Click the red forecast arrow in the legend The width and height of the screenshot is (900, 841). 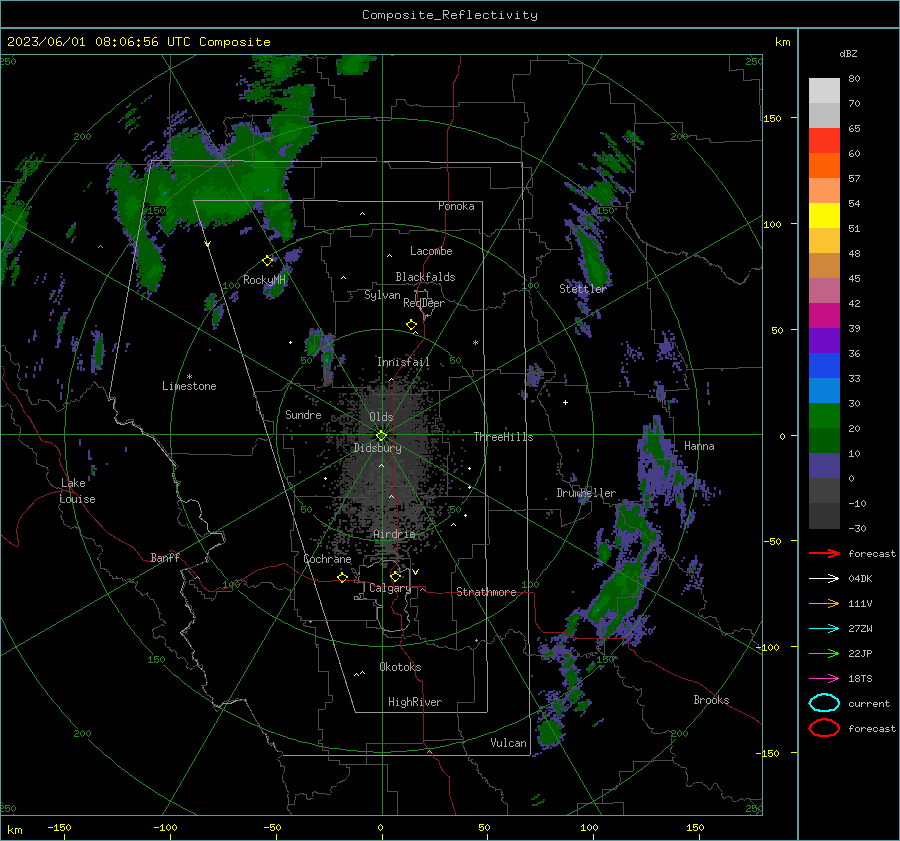pyautogui.click(x=824, y=553)
